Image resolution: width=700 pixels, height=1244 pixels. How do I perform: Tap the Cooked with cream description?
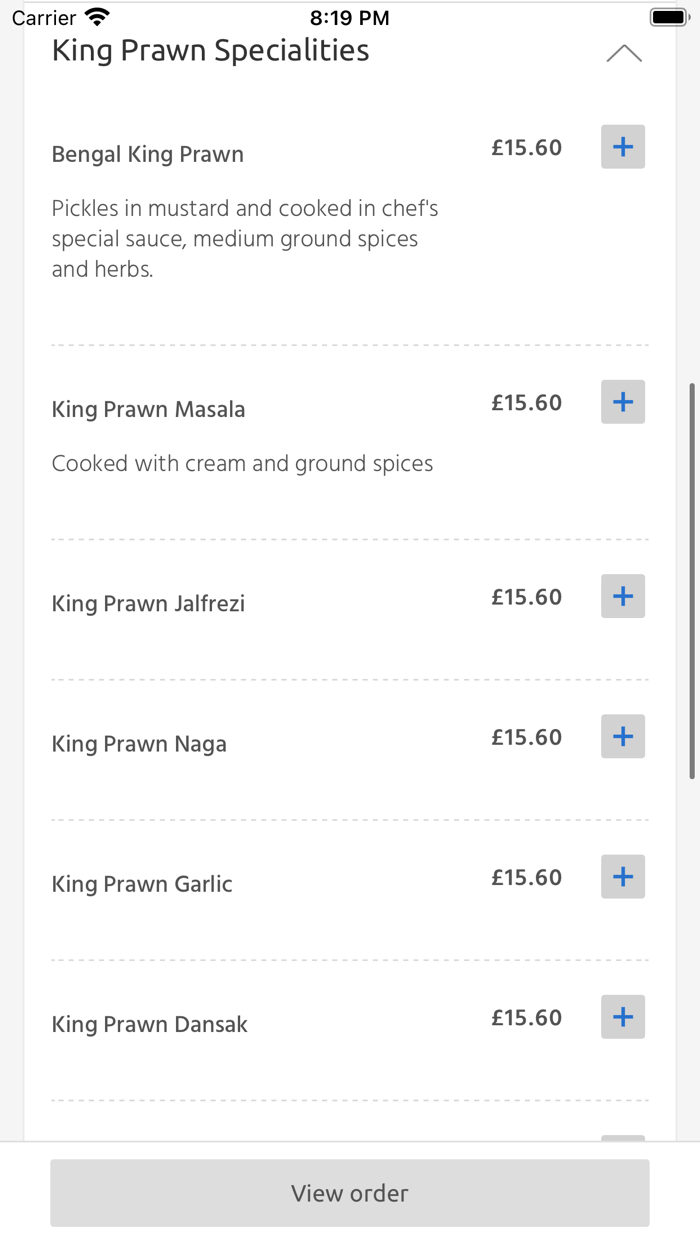[242, 464]
